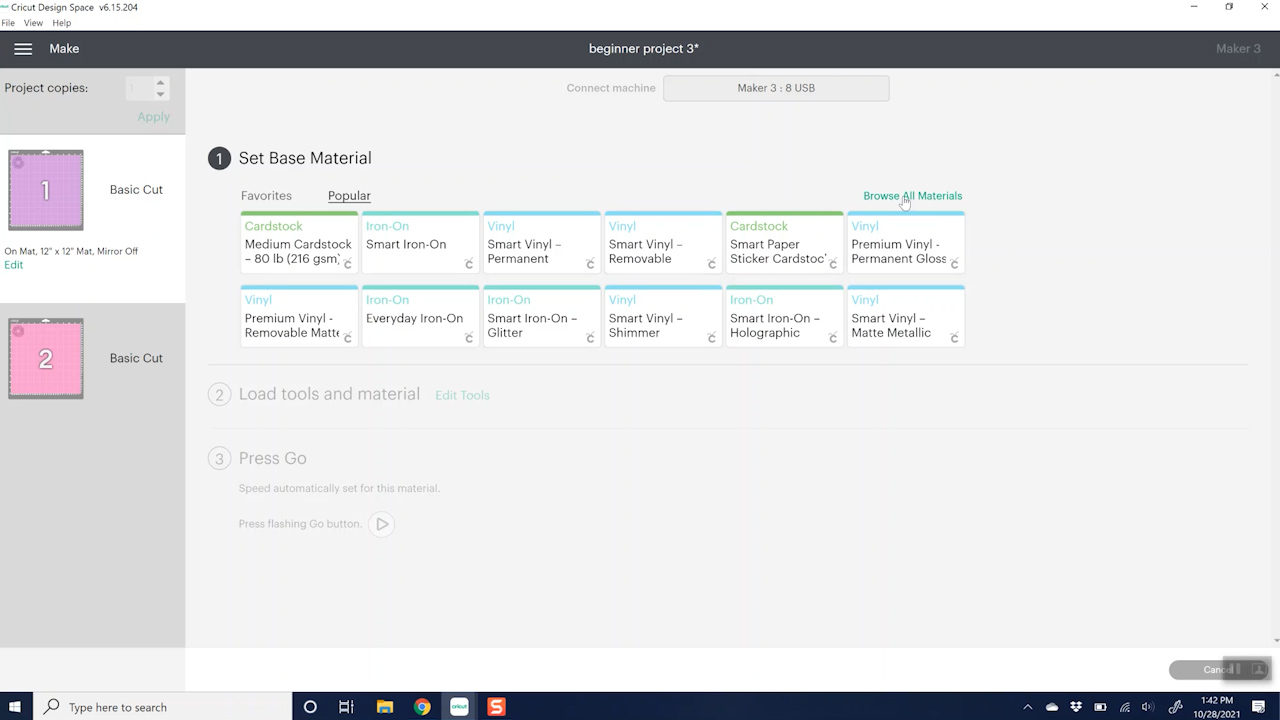Click Cricut logo on Smart Iron-On card
Screen dimensions: 1280x720
pyautogui.click(x=469, y=264)
